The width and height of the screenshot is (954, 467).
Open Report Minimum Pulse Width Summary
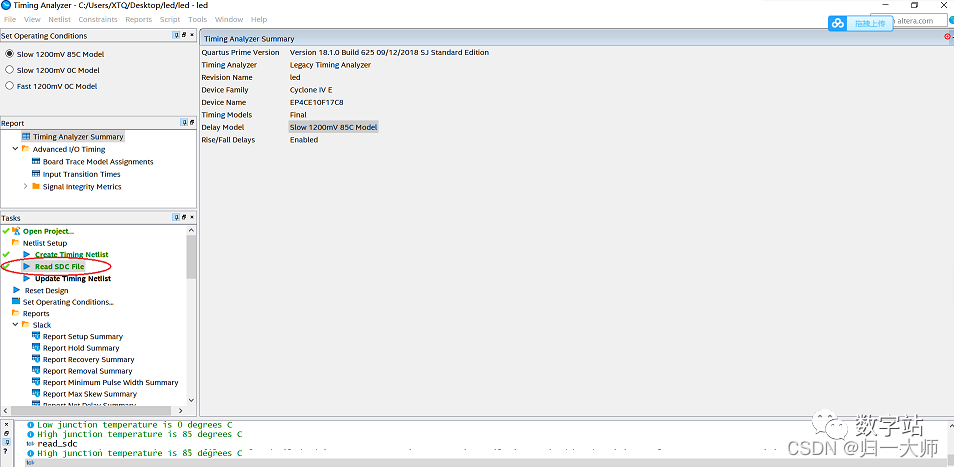pos(111,383)
